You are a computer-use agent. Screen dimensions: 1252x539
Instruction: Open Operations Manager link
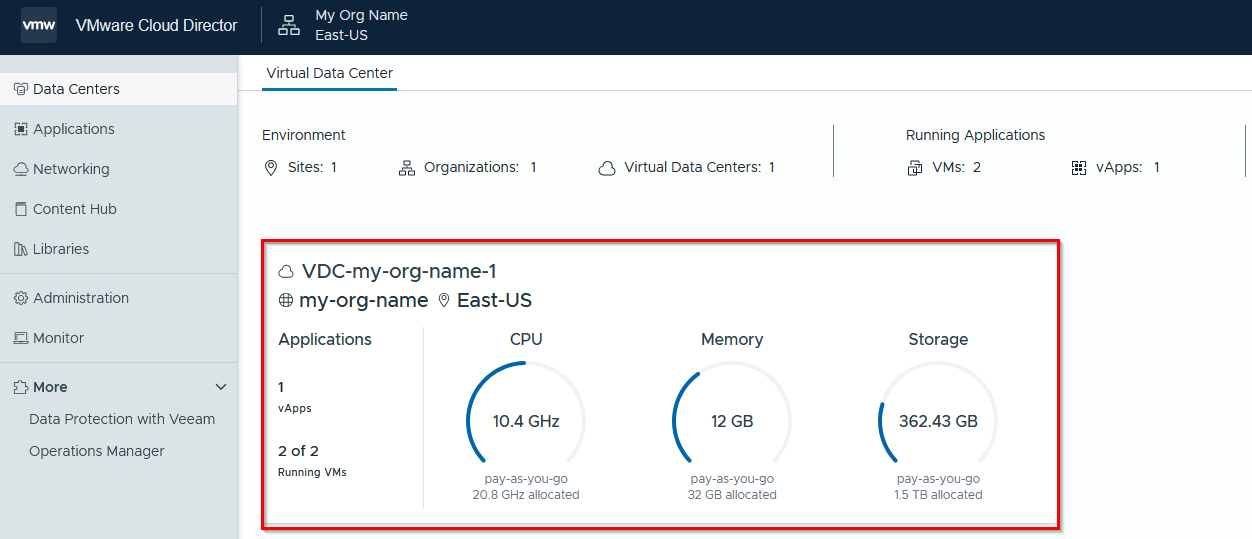[x=97, y=451]
